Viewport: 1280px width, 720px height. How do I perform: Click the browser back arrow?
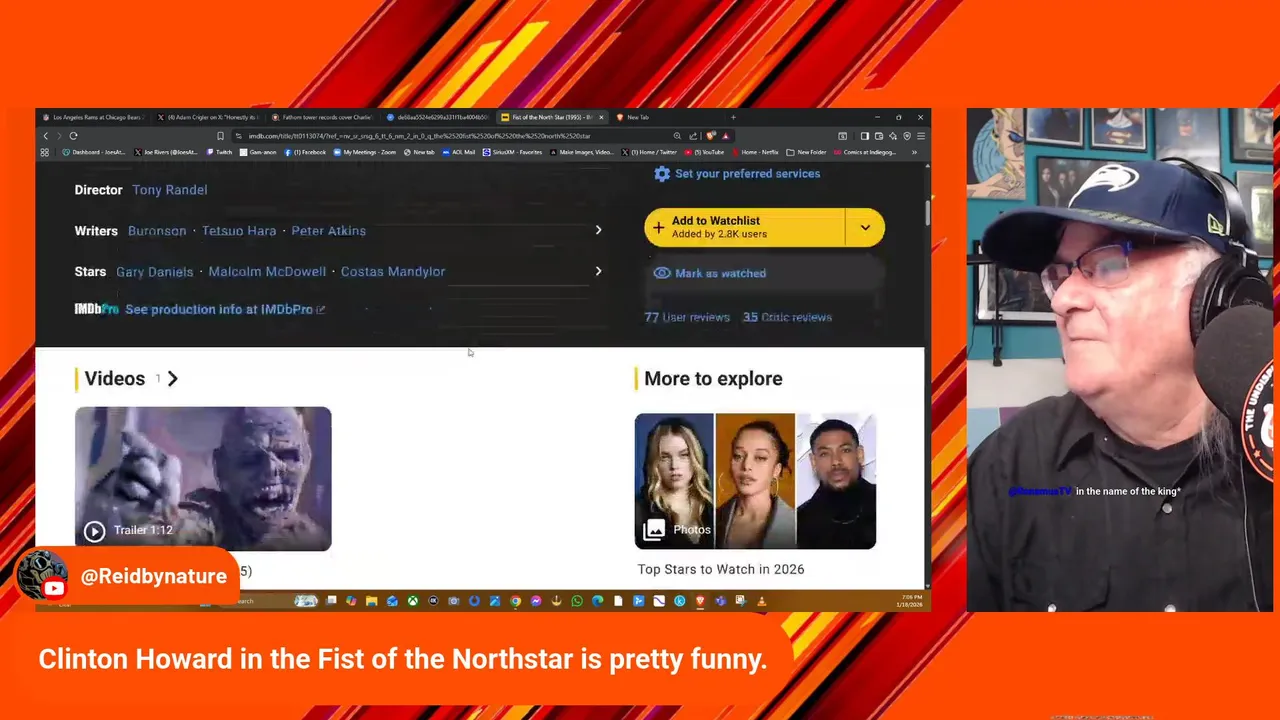45,136
